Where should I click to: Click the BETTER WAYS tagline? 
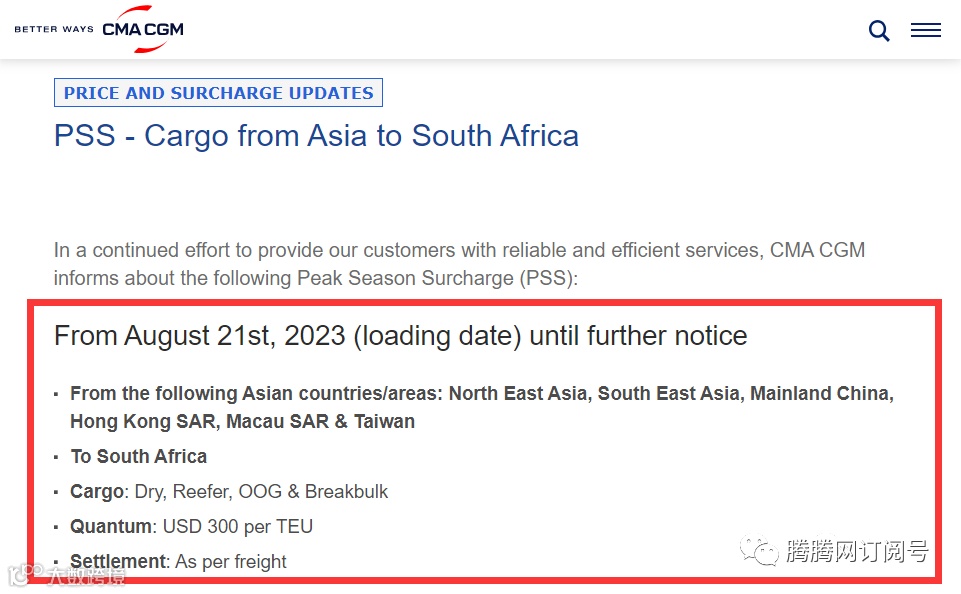(x=54, y=29)
